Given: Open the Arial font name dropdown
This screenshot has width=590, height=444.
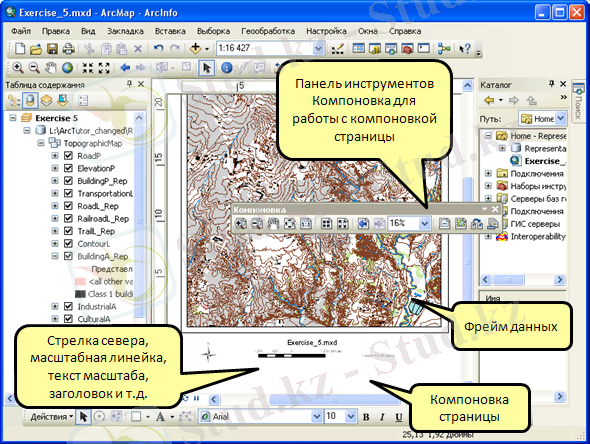Looking at the screenshot, I should pos(317,417).
